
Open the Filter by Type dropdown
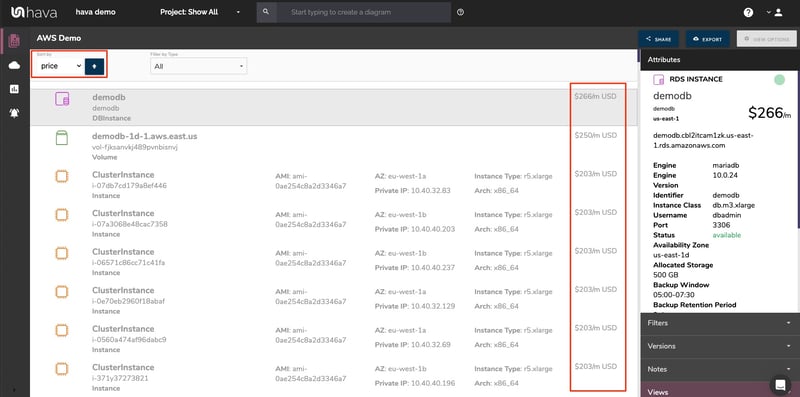point(198,66)
